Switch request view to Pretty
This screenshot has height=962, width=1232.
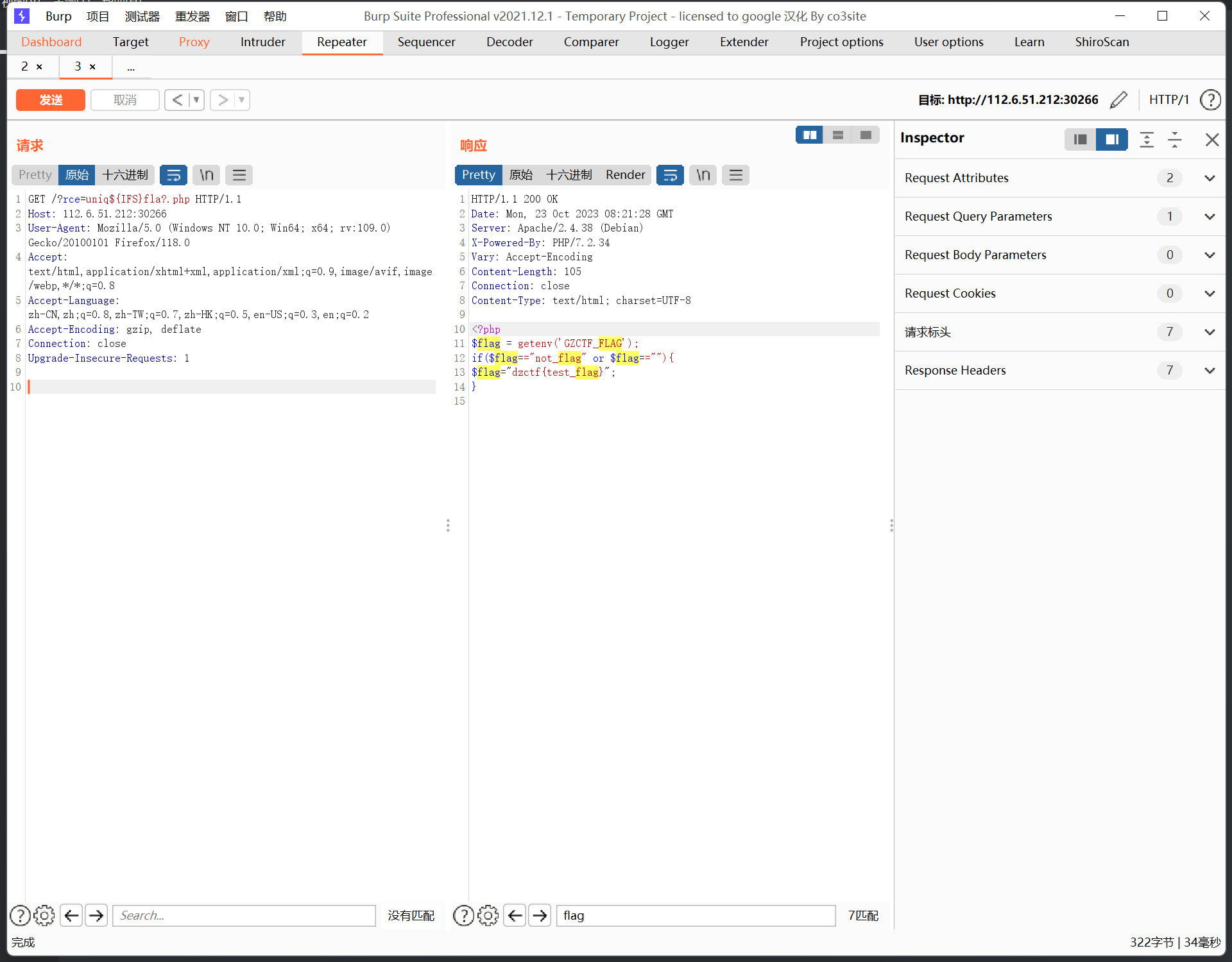(35, 175)
